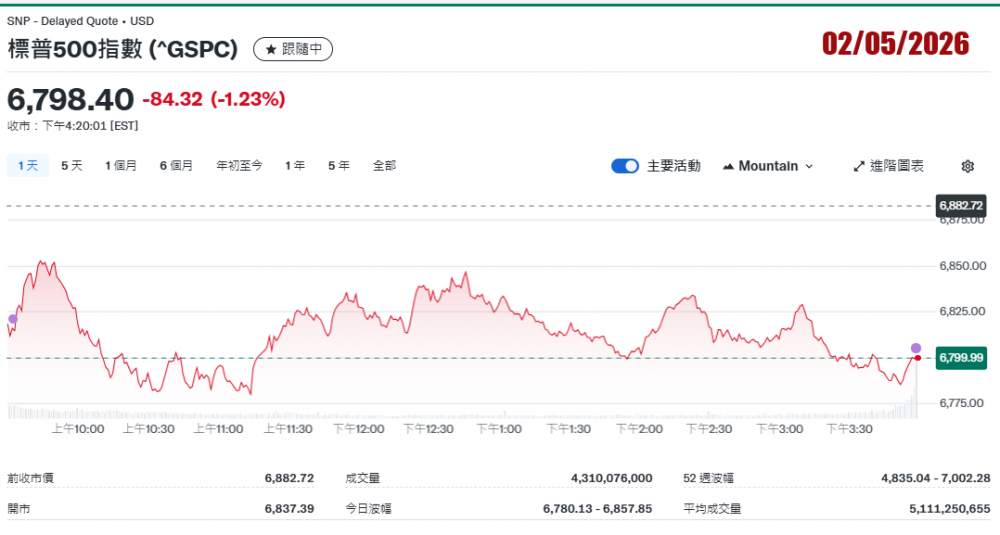Show 全部 full history range
The width and height of the screenshot is (1000, 535).
point(384,166)
